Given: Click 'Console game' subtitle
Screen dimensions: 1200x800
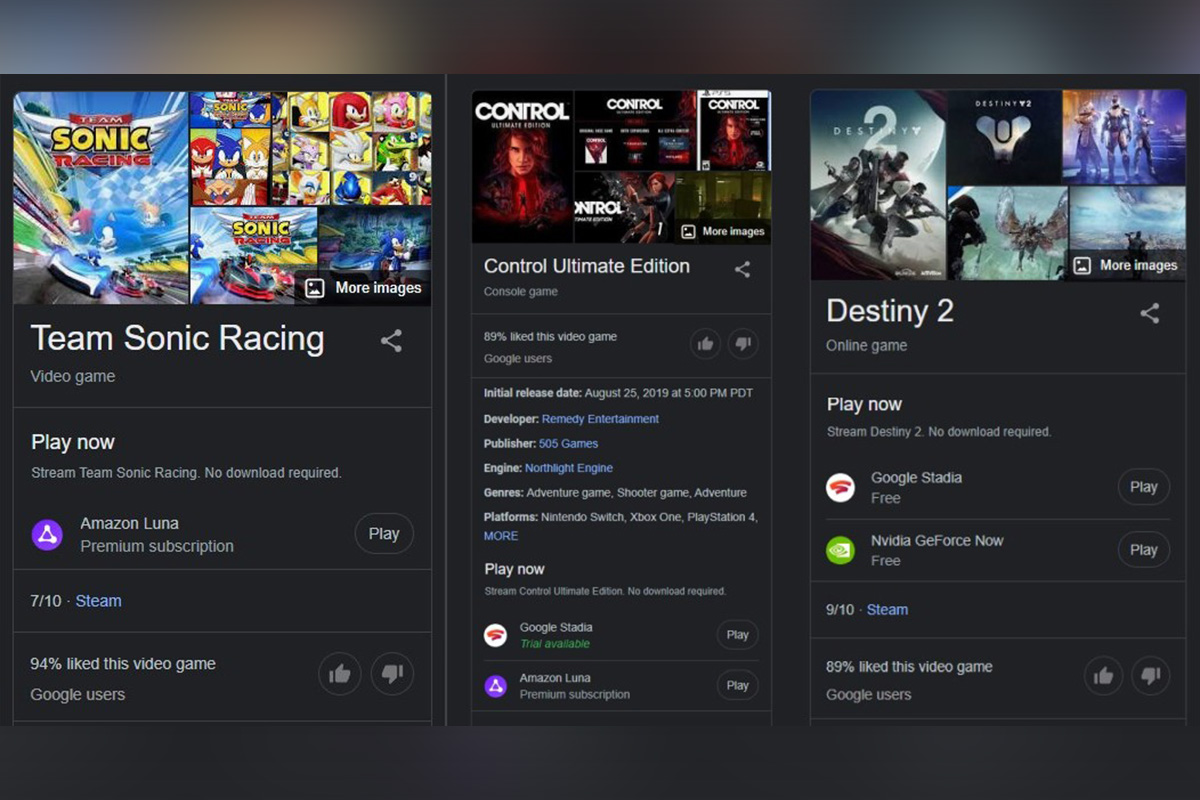Looking at the screenshot, I should tap(521, 292).
